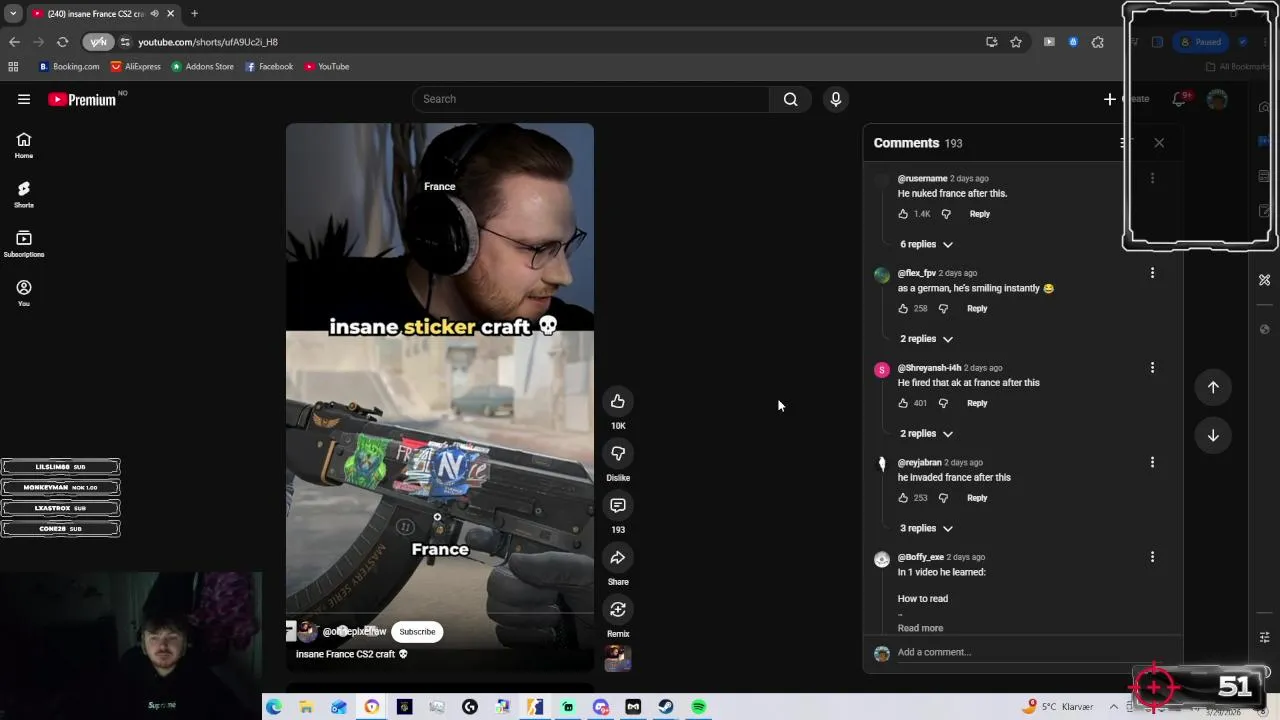Go to YouTube Premium home via logo

click(82, 99)
